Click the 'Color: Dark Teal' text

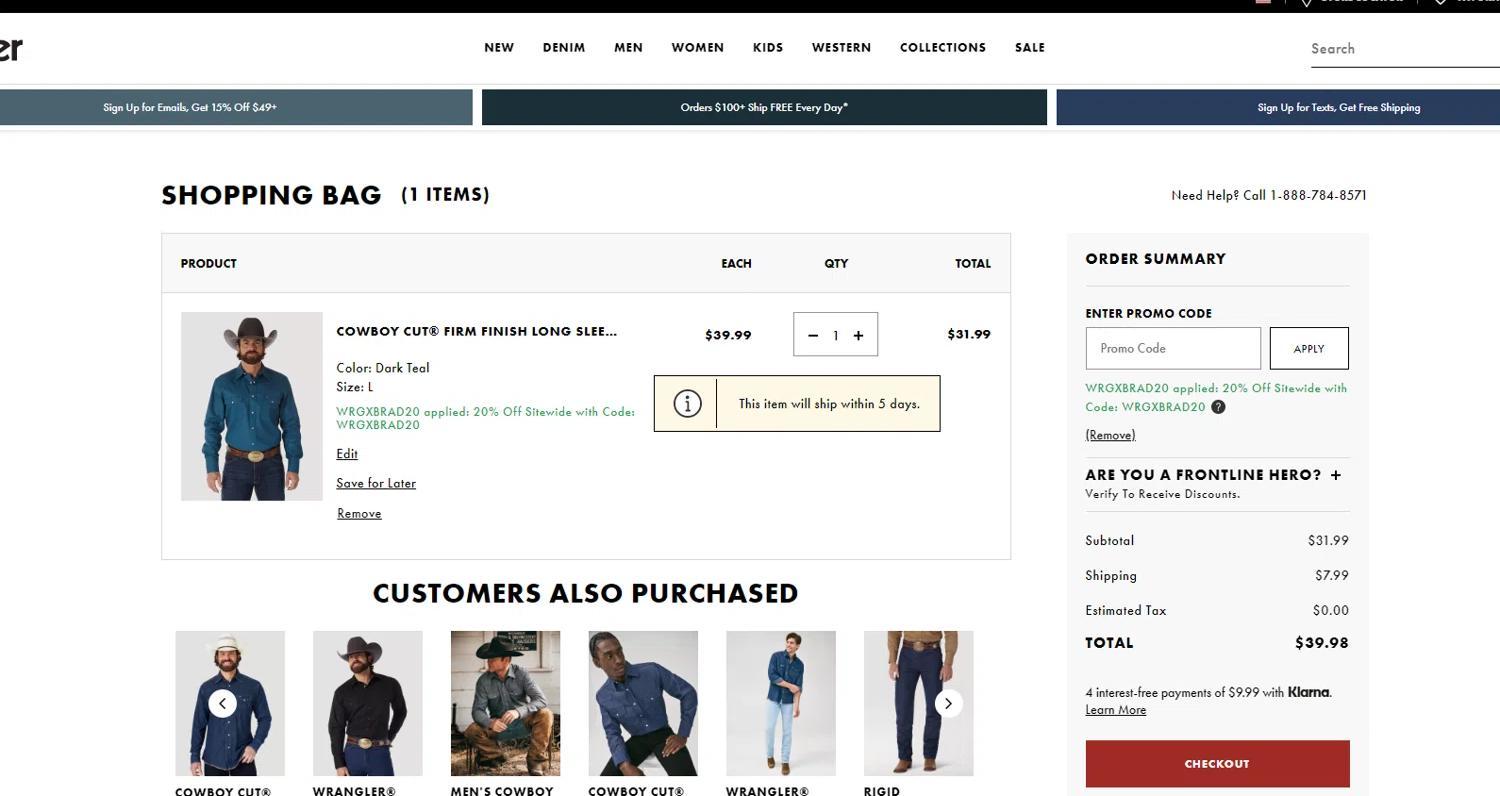pos(383,368)
